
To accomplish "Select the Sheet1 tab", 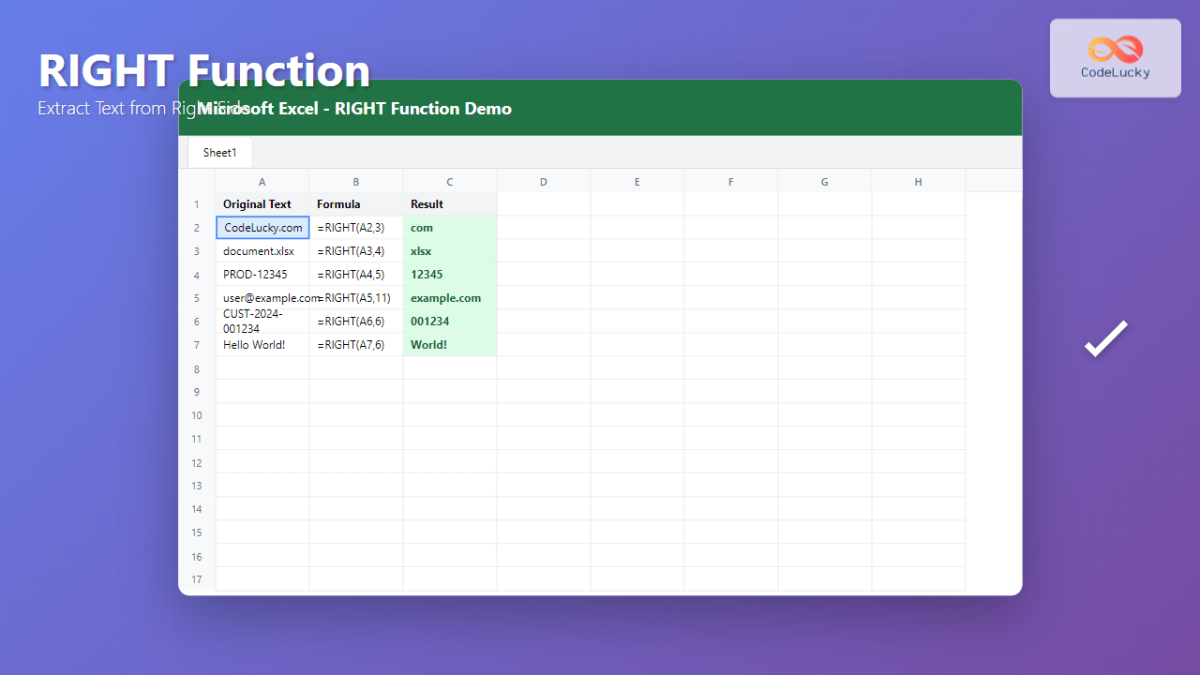I will [219, 152].
